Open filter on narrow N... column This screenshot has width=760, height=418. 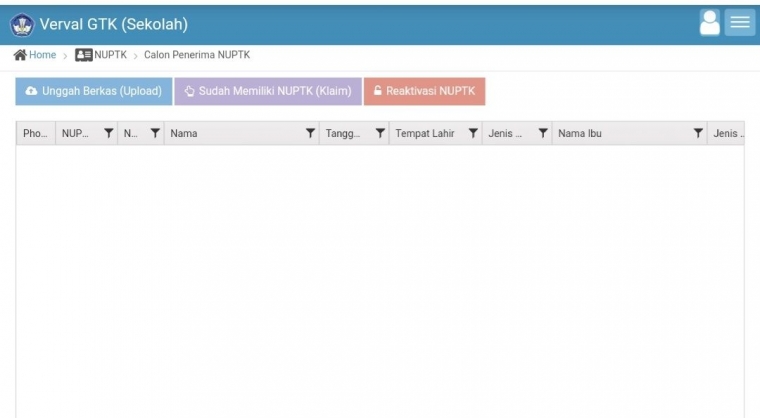pyautogui.click(x=155, y=134)
